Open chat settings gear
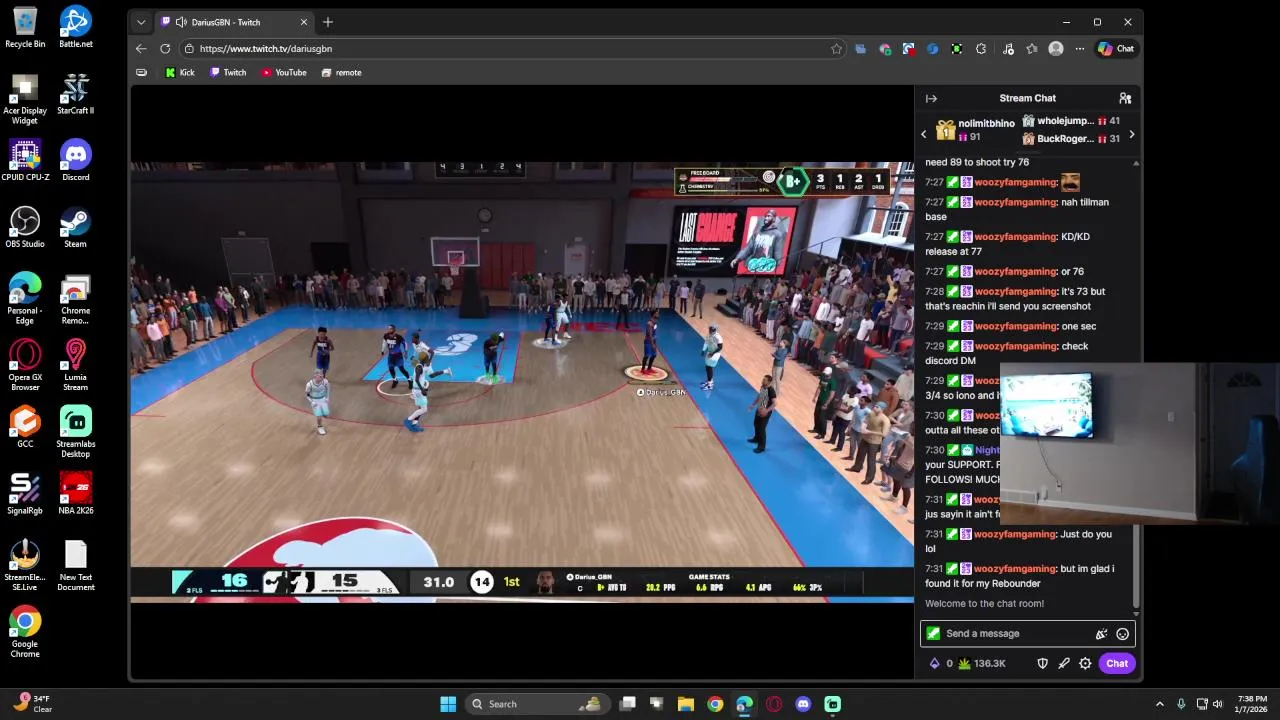Screen dimensions: 1280x720 (1085, 663)
